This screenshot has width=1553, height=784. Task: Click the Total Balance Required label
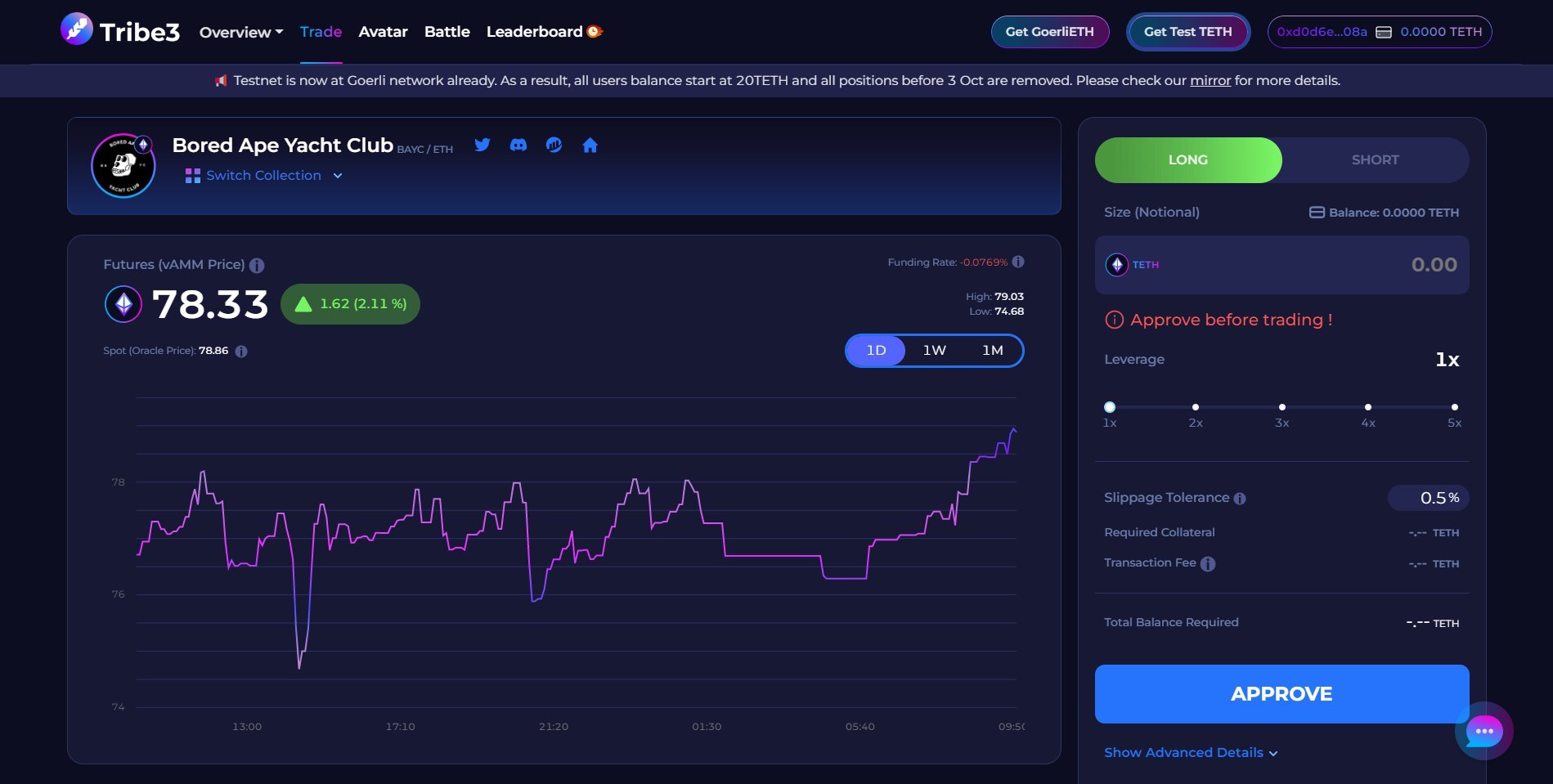coord(1171,622)
